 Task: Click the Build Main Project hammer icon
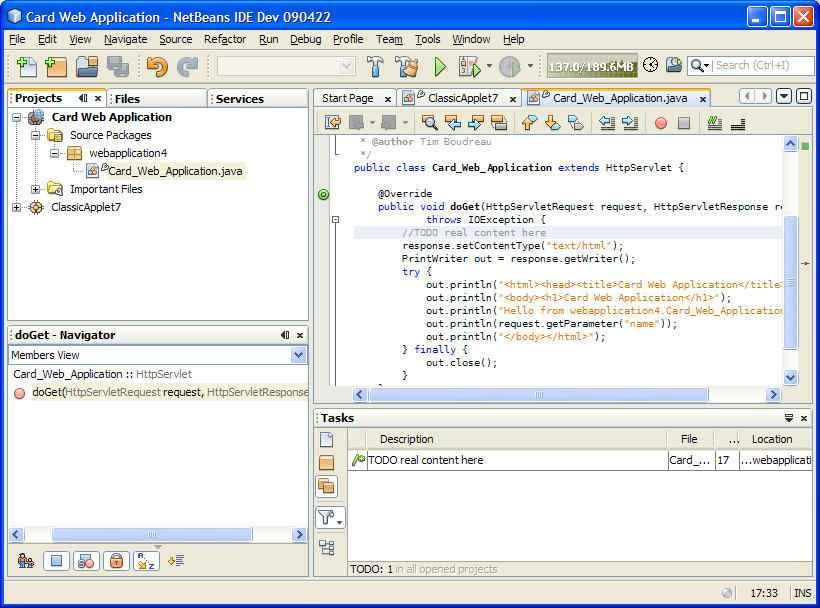coord(376,67)
